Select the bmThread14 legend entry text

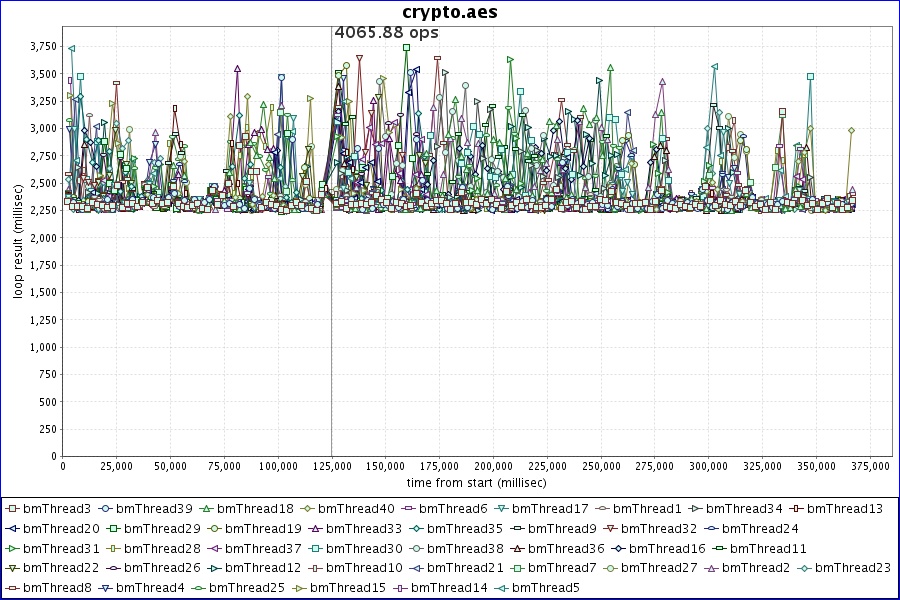click(x=449, y=588)
